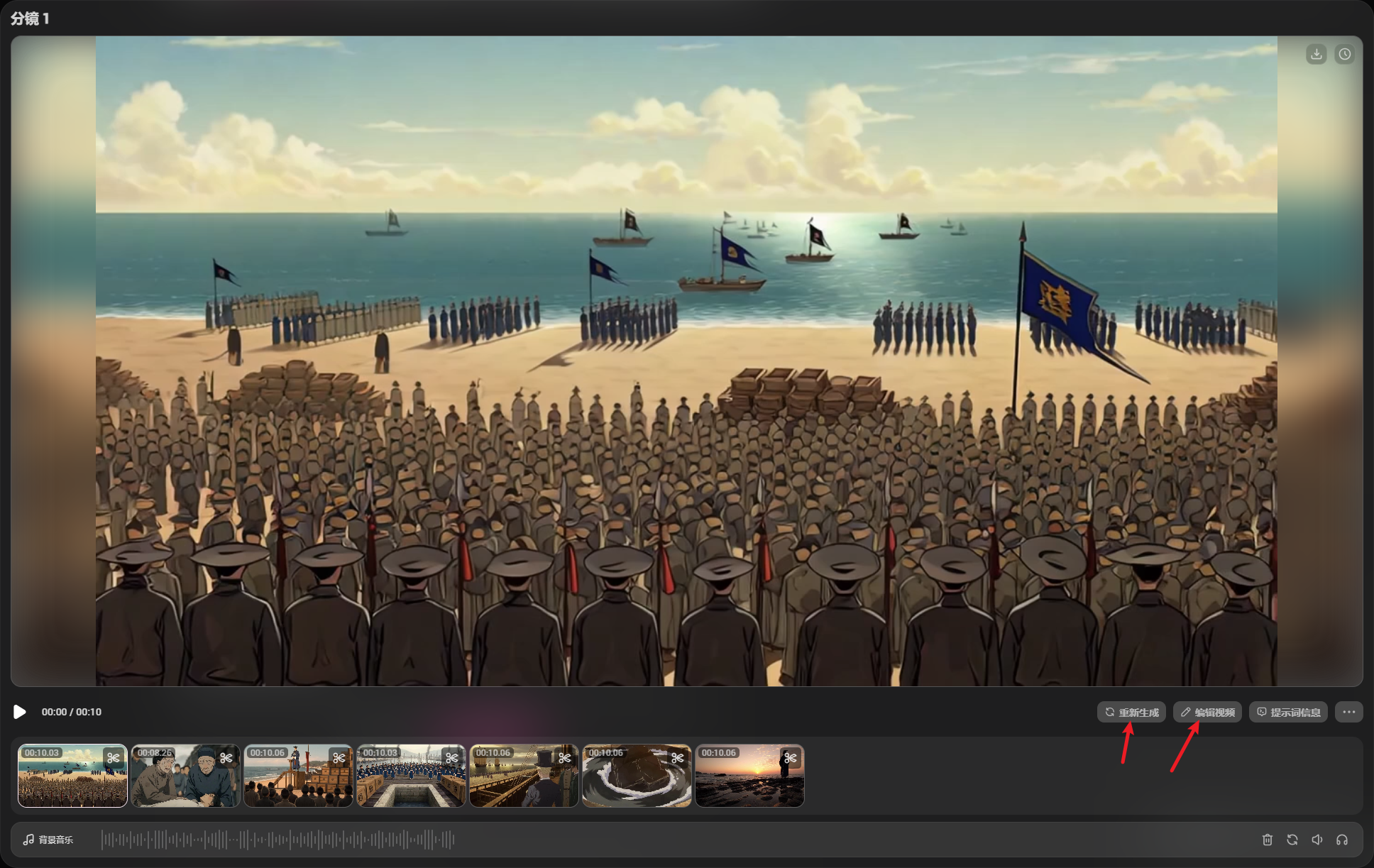Open the history clock icon
Screen dimensions: 1374x868
pos(1344,55)
